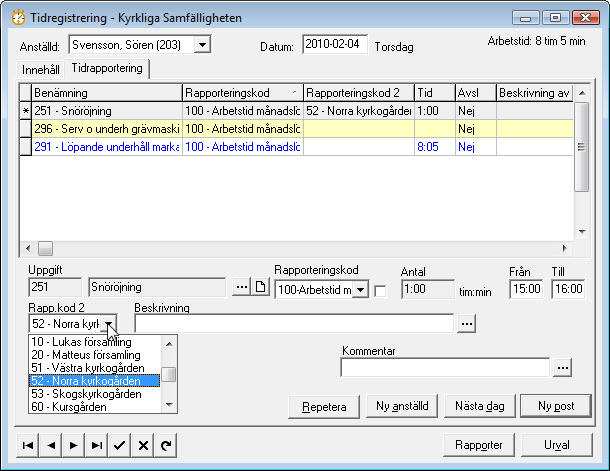Pick 53 - Skogskyrkogården option
Viewport: 610px width, 471px height.
(95, 394)
